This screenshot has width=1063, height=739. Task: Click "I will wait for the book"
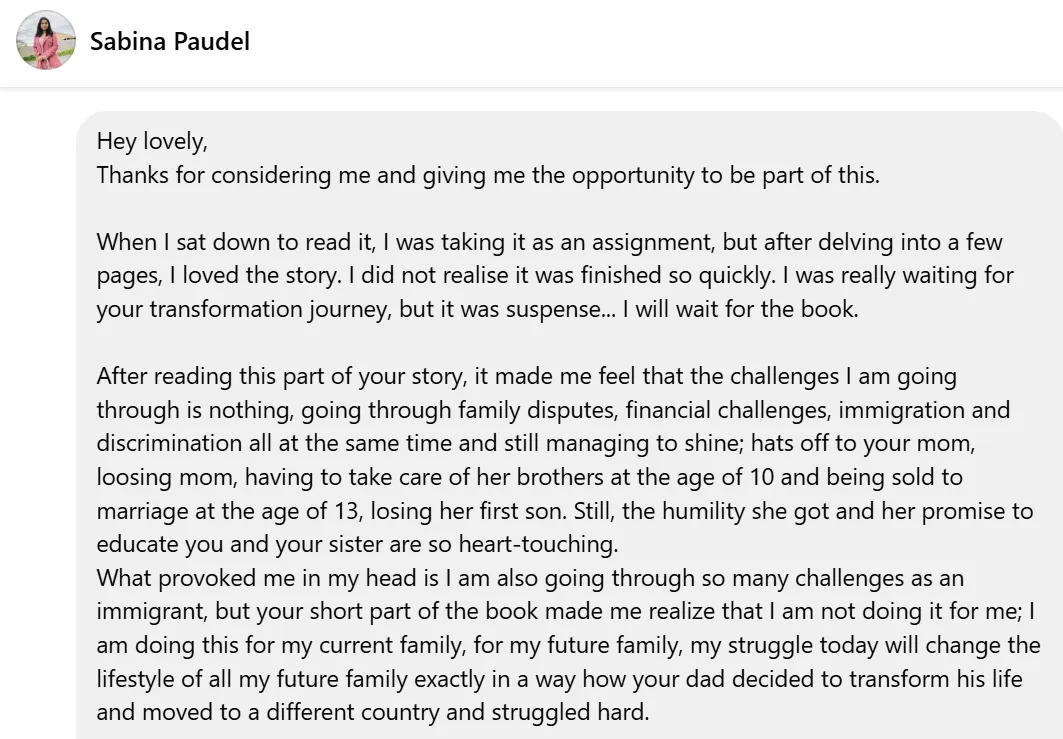tap(740, 309)
